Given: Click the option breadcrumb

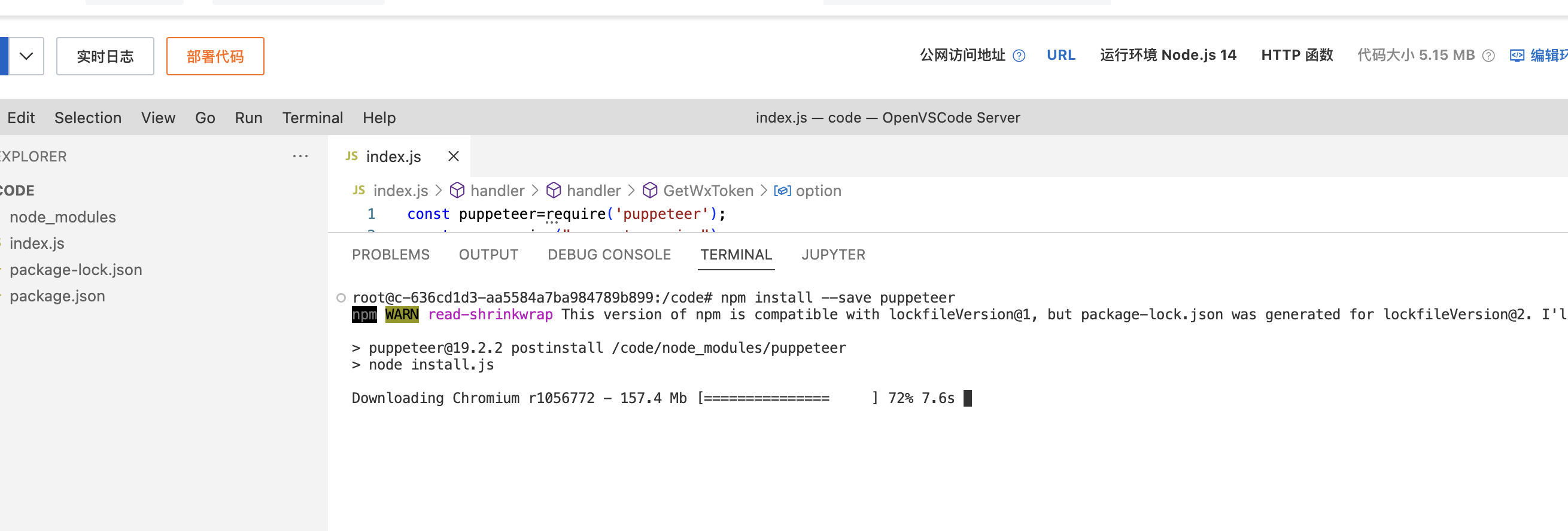Looking at the screenshot, I should click(818, 190).
